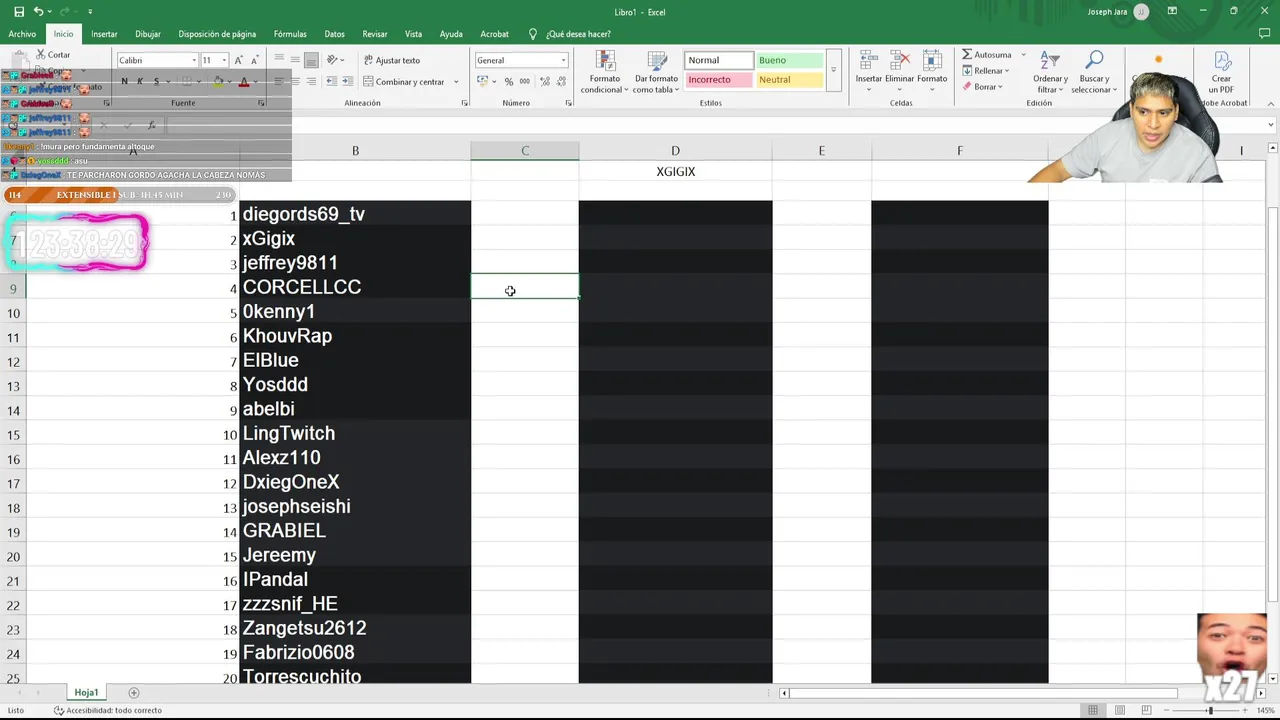
Task: Decrease the cell indent
Action: (332, 82)
